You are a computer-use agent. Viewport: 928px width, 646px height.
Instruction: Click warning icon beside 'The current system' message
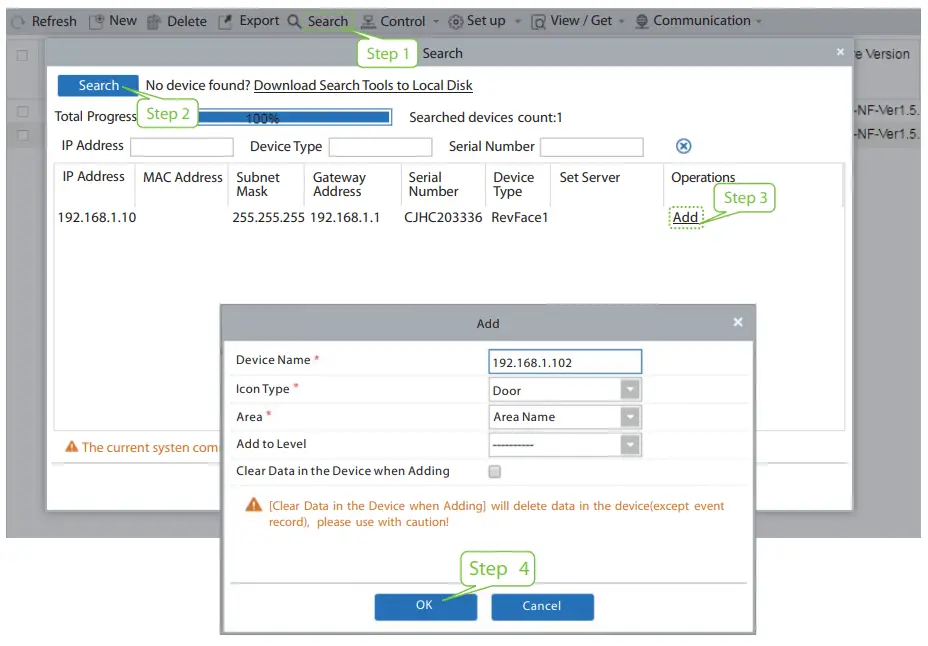tap(72, 447)
